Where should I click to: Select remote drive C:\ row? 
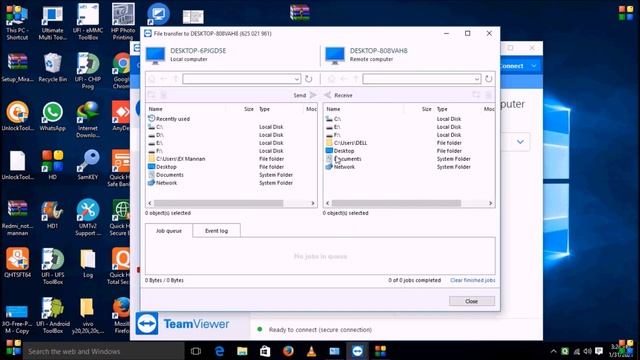pyautogui.click(x=409, y=119)
